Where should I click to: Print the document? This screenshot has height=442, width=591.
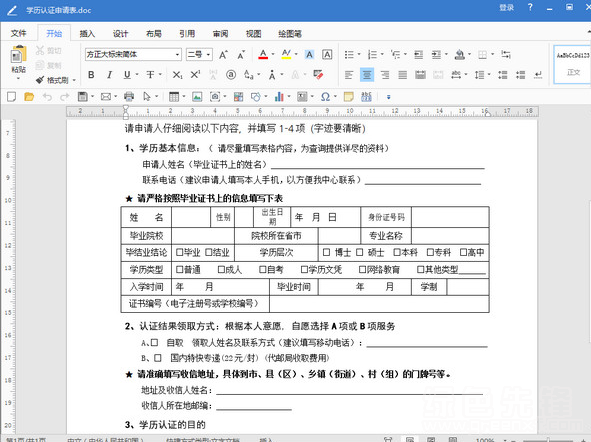tap(129, 97)
